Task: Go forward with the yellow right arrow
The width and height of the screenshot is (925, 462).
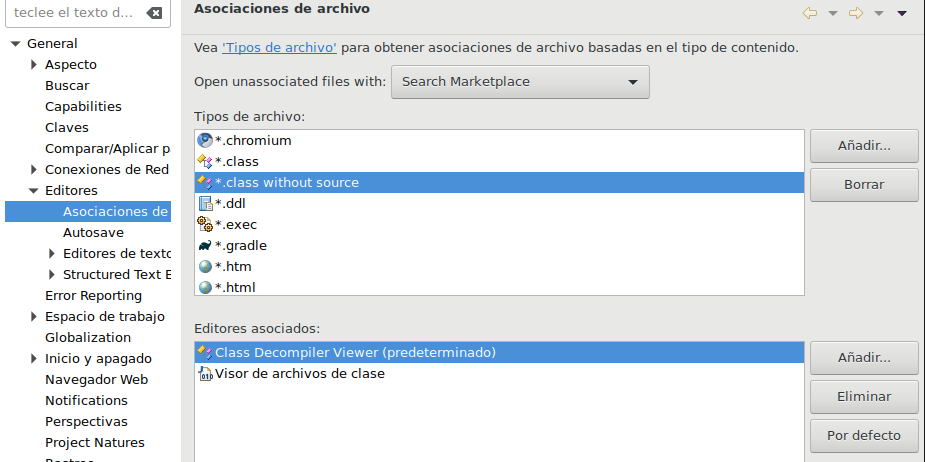Action: pyautogui.click(x=855, y=13)
